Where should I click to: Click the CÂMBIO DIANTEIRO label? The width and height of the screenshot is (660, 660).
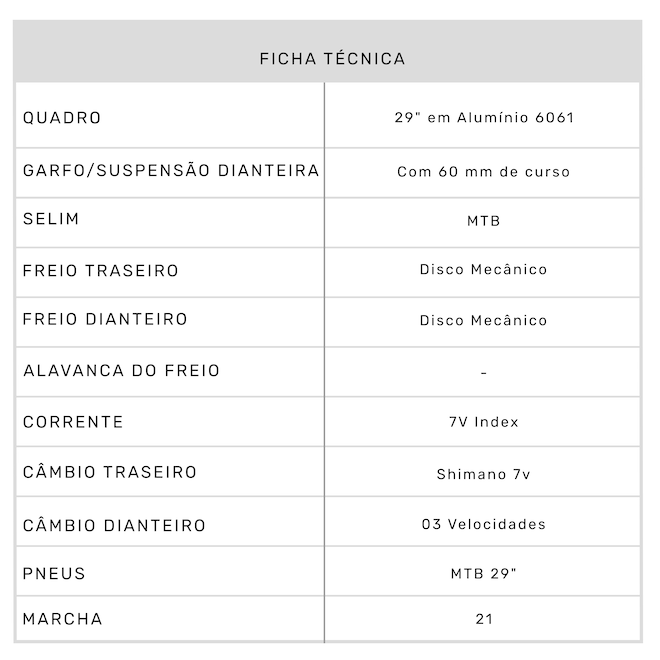coord(114,526)
